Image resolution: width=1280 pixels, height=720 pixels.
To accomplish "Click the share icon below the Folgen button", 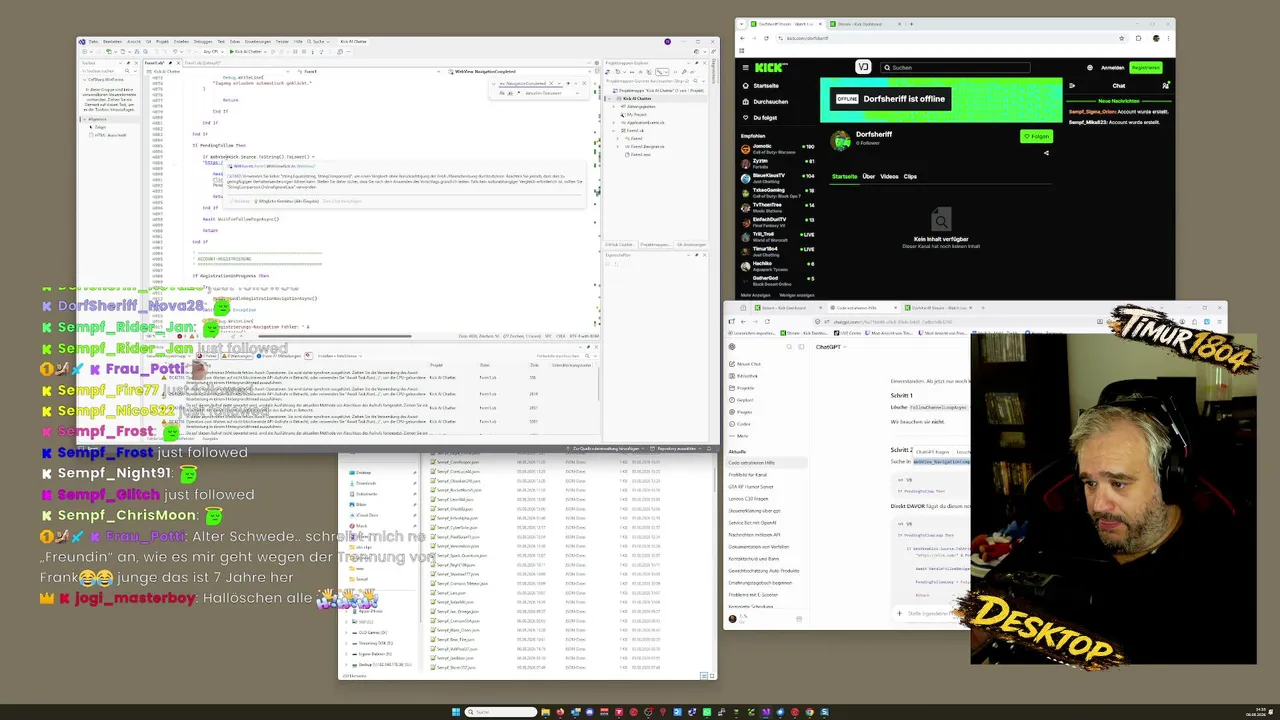I will tap(1046, 153).
